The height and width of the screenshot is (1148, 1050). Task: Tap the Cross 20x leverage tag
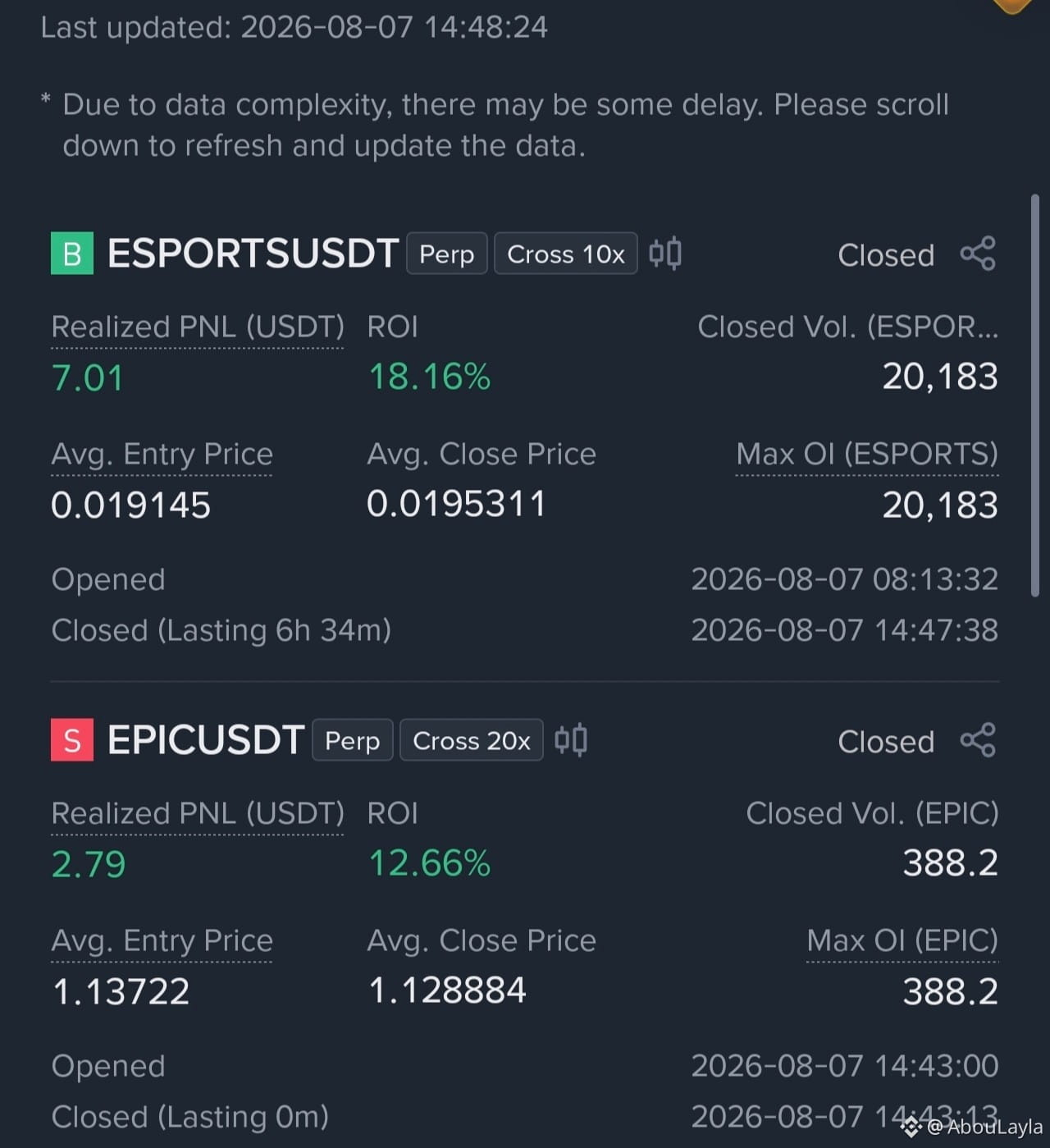pos(472,740)
